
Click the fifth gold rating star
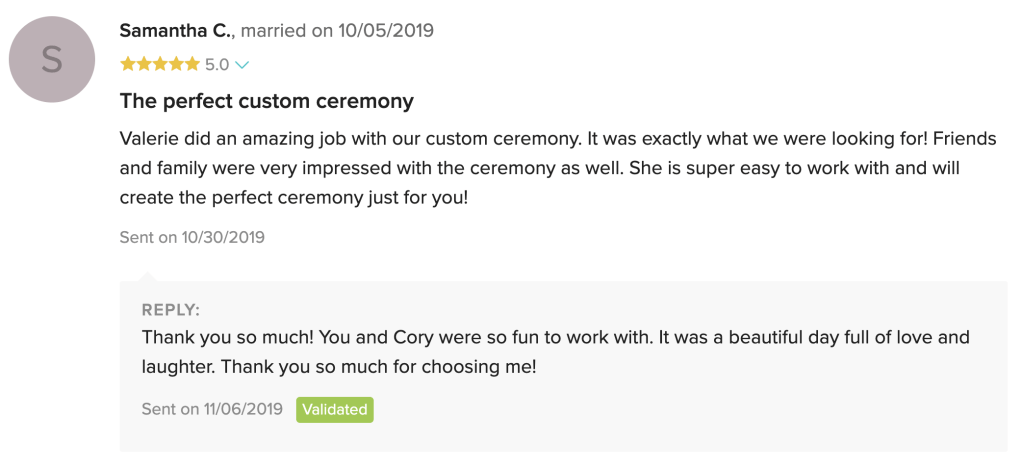192,65
